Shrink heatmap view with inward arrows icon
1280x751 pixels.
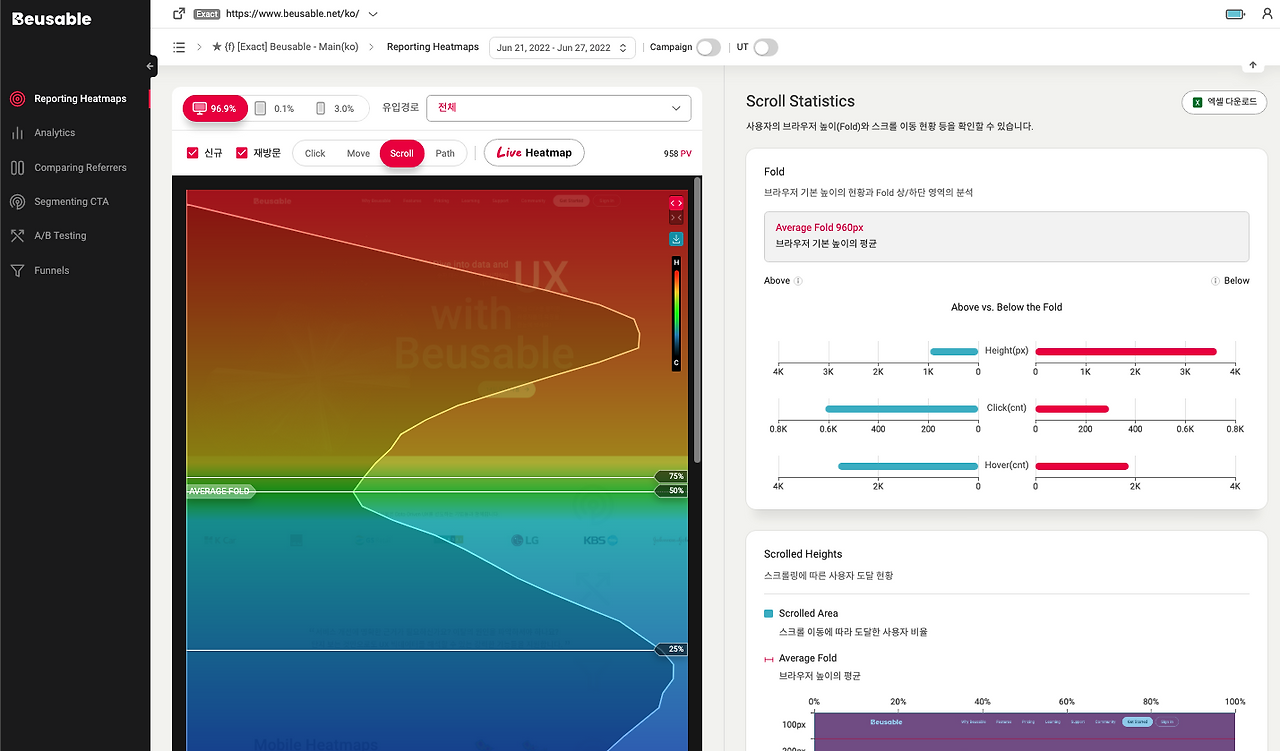coord(677,218)
